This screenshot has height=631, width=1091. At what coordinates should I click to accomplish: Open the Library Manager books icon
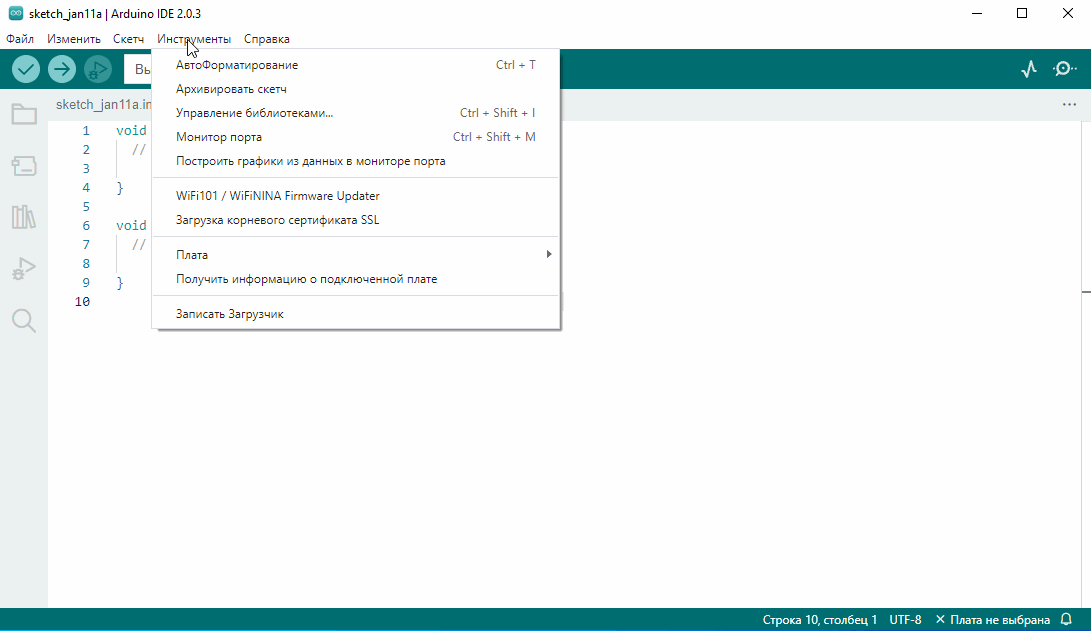pyautogui.click(x=24, y=217)
